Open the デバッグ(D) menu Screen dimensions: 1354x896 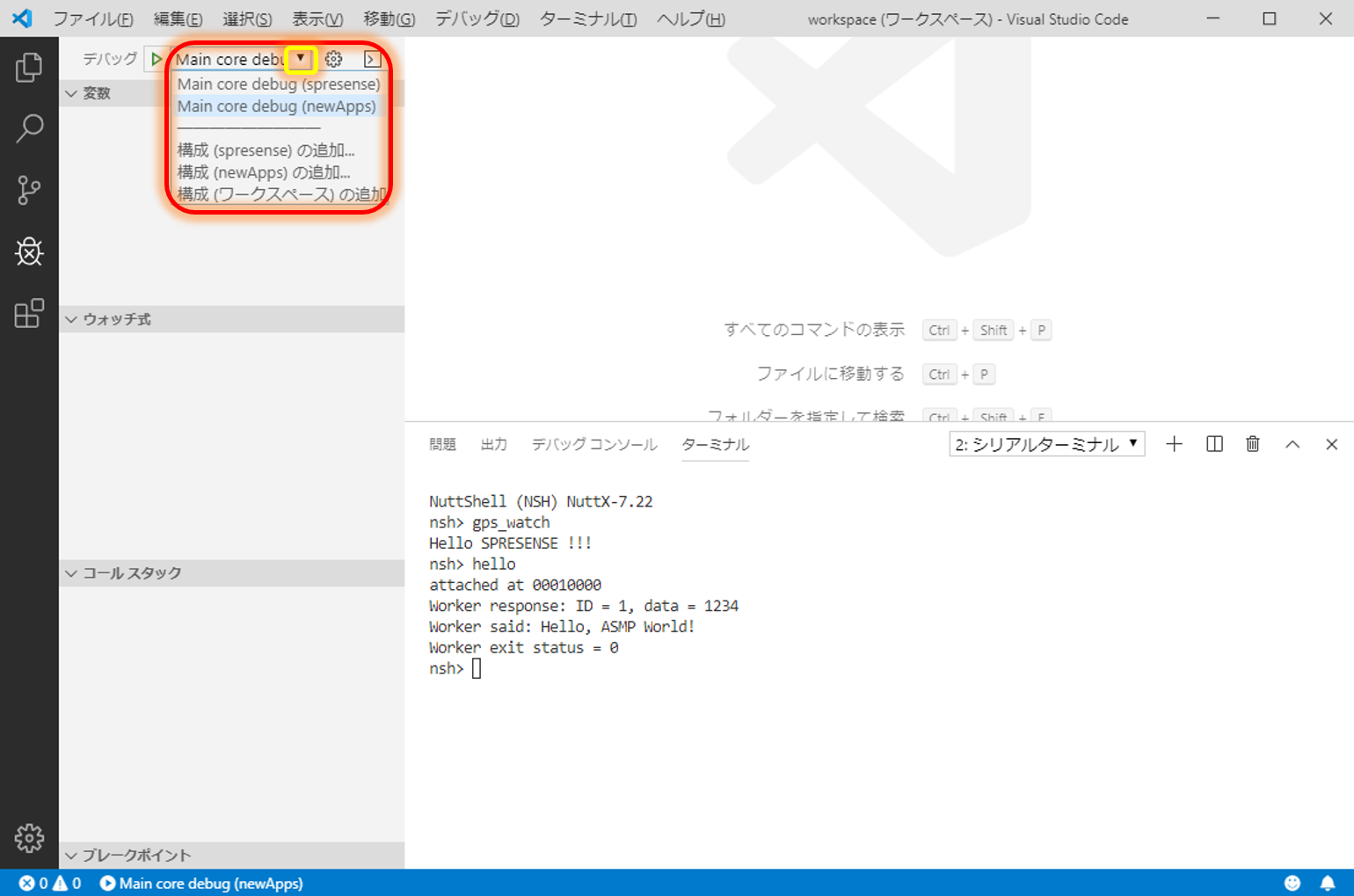[x=476, y=18]
